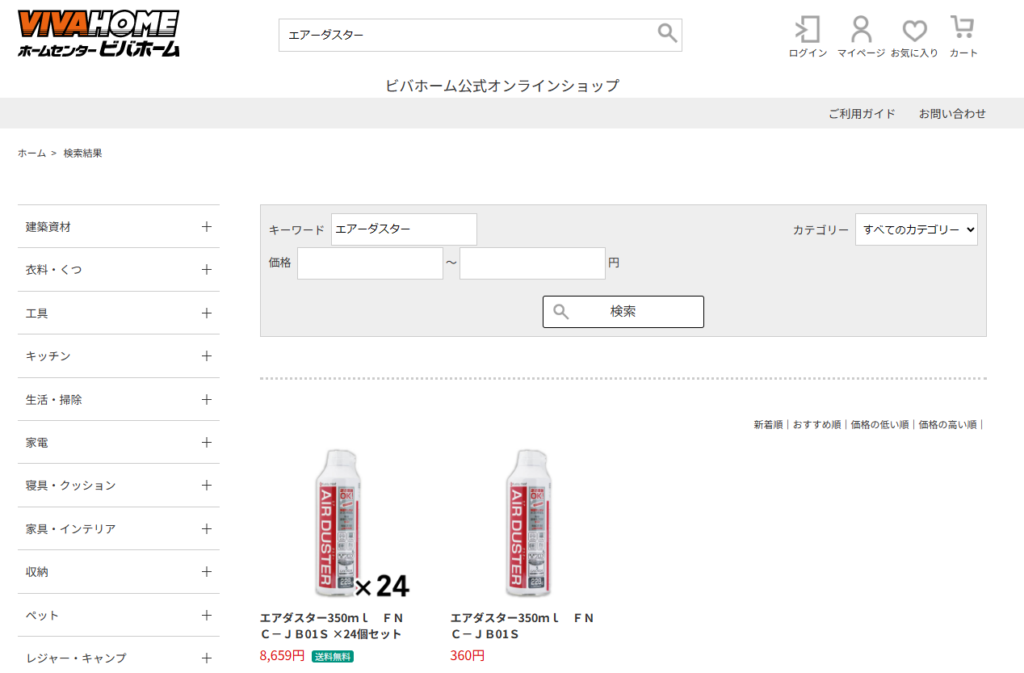Click the minimum price input field
Viewport: 1024px width, 673px height.
pyautogui.click(x=369, y=262)
